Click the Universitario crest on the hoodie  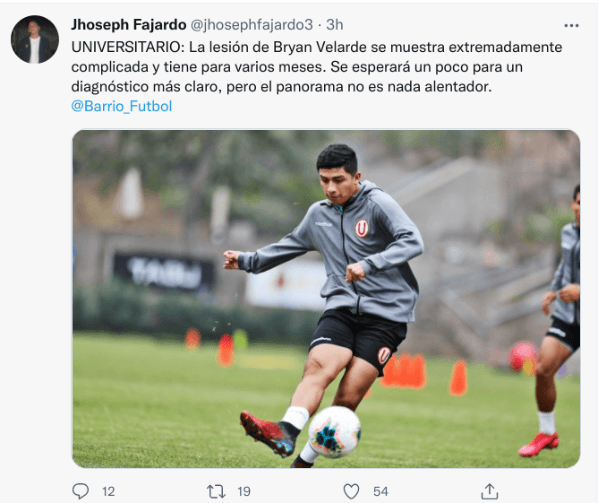[x=362, y=228]
